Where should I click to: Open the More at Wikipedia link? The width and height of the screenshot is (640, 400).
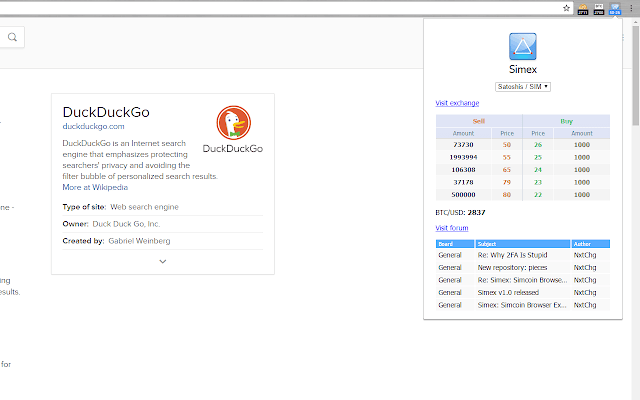click(95, 187)
